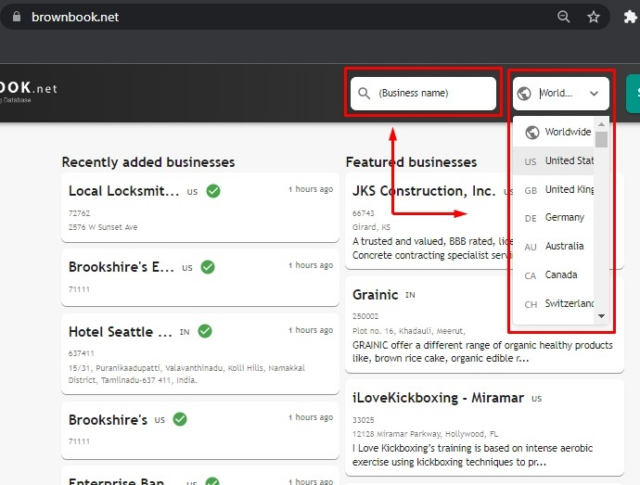Choose Switzerland in the country list
640x485 pixels.
[x=568, y=303]
